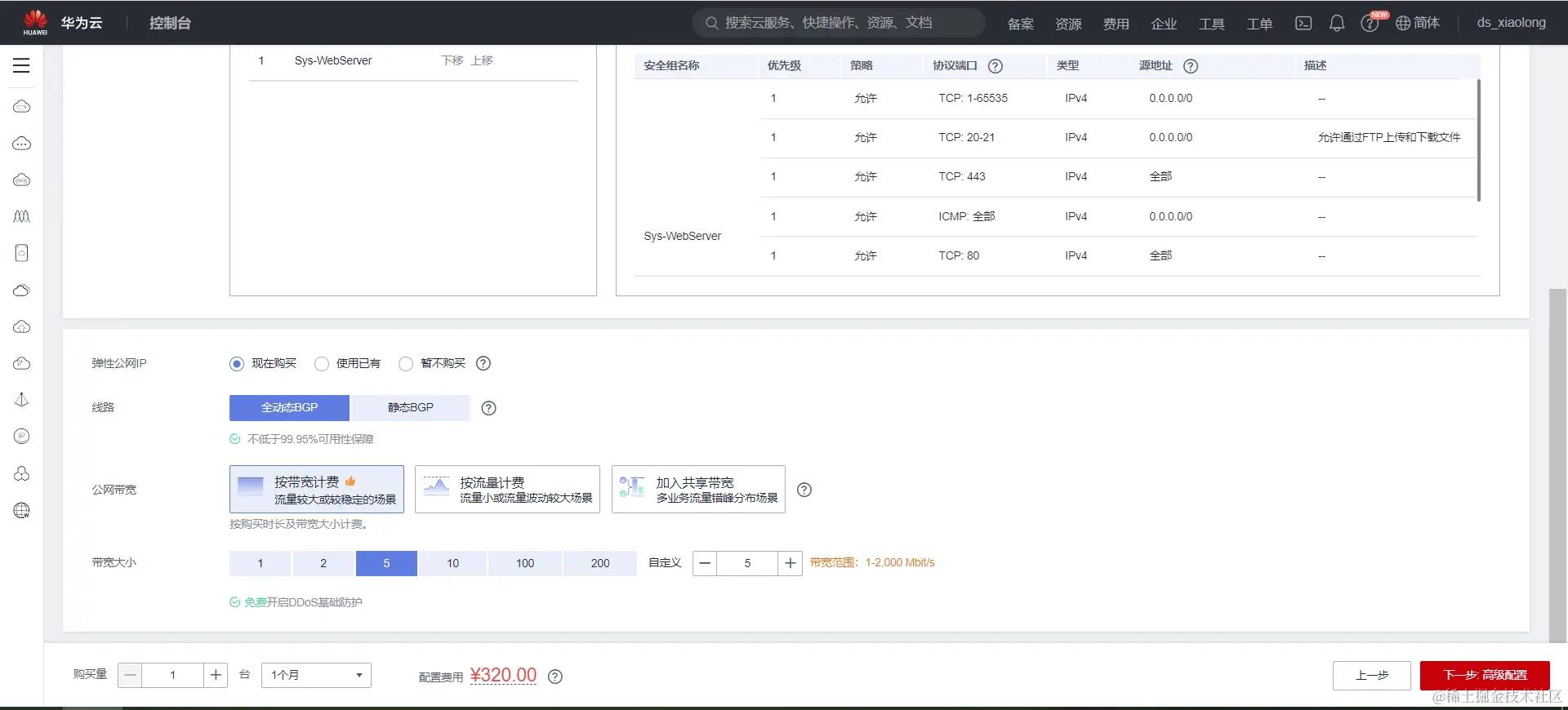1568x710 pixels.
Task: Open the 1个月 duration dropdown
Action: pyautogui.click(x=316, y=675)
